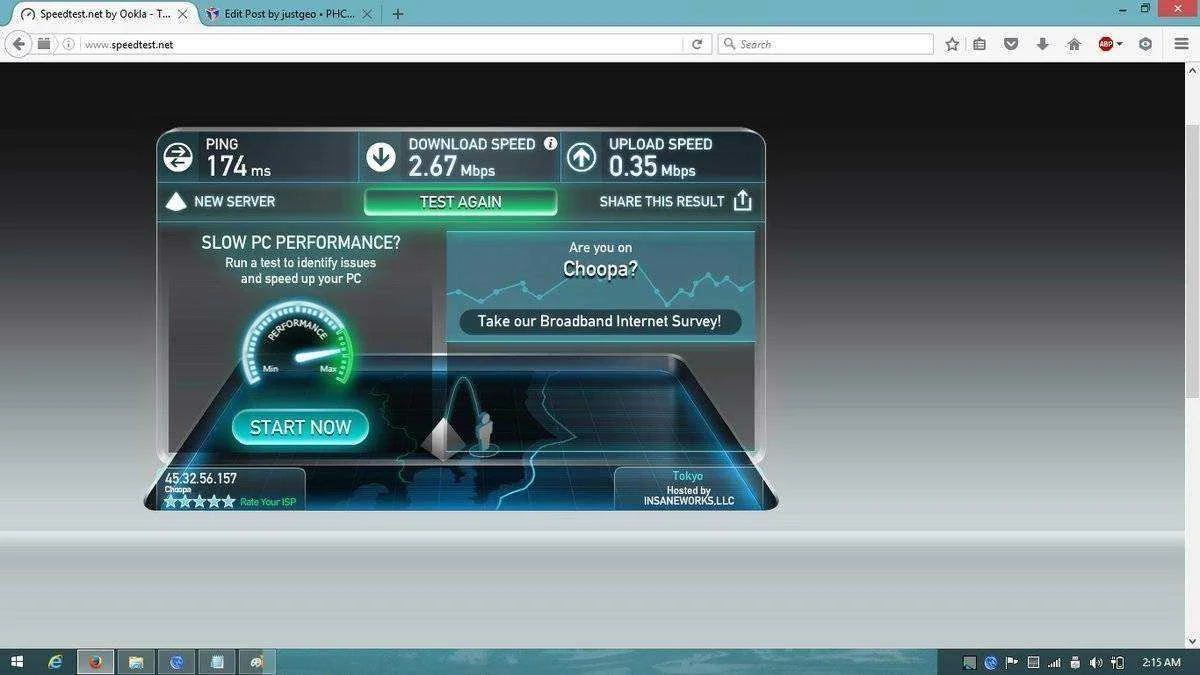1200x675 pixels.
Task: Close the Speedtest.net tab
Action: (182, 14)
